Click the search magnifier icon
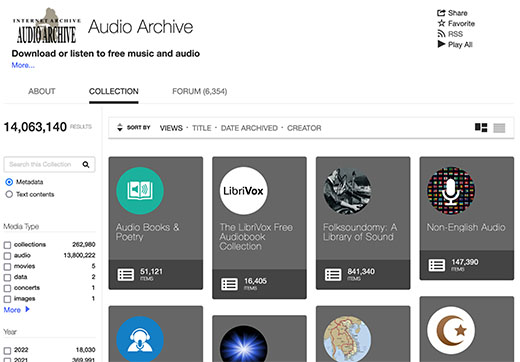Viewport: 520px width, 362px height. (86, 164)
